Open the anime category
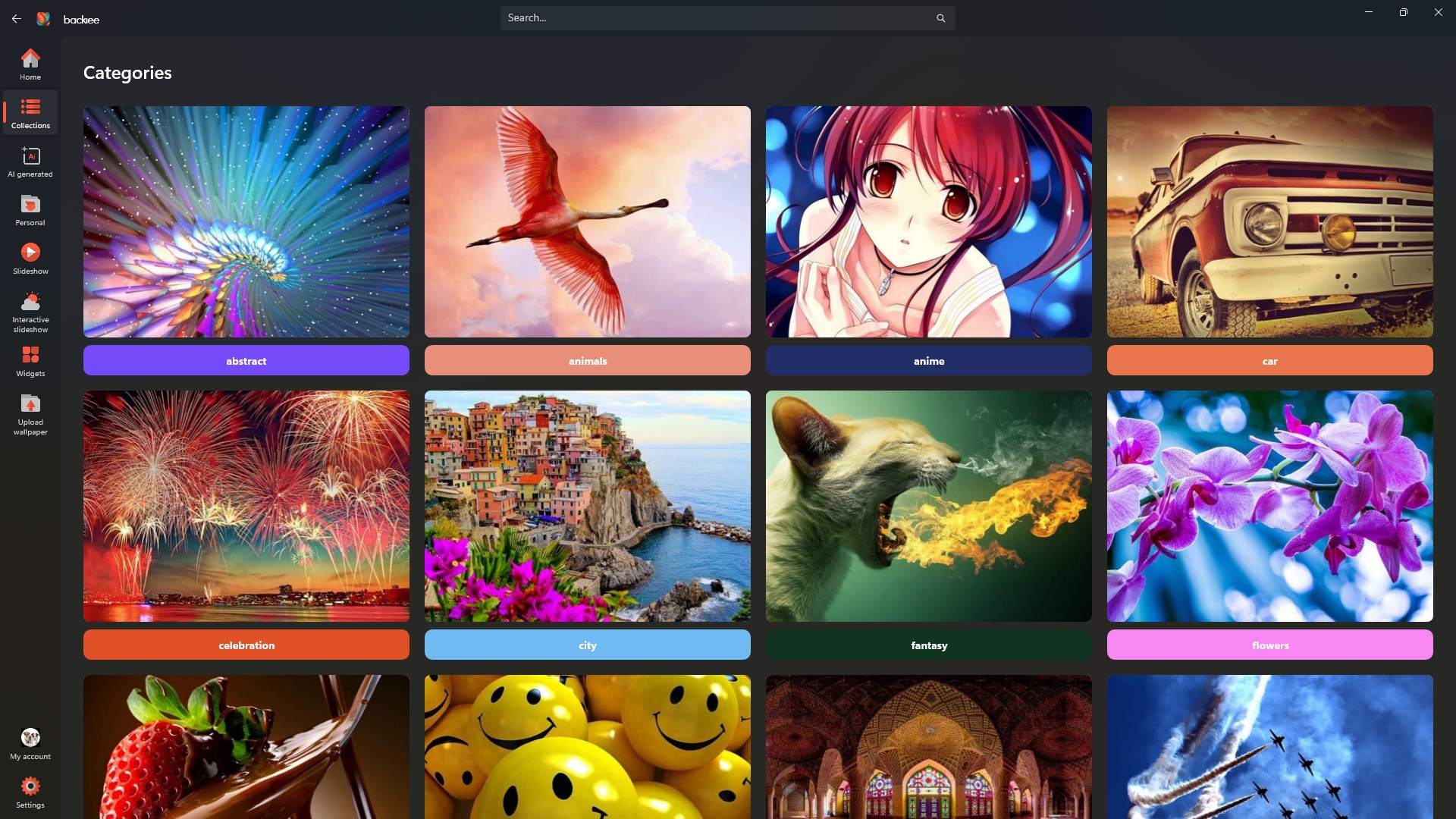Screen dimensions: 1456x819 click(x=928, y=360)
